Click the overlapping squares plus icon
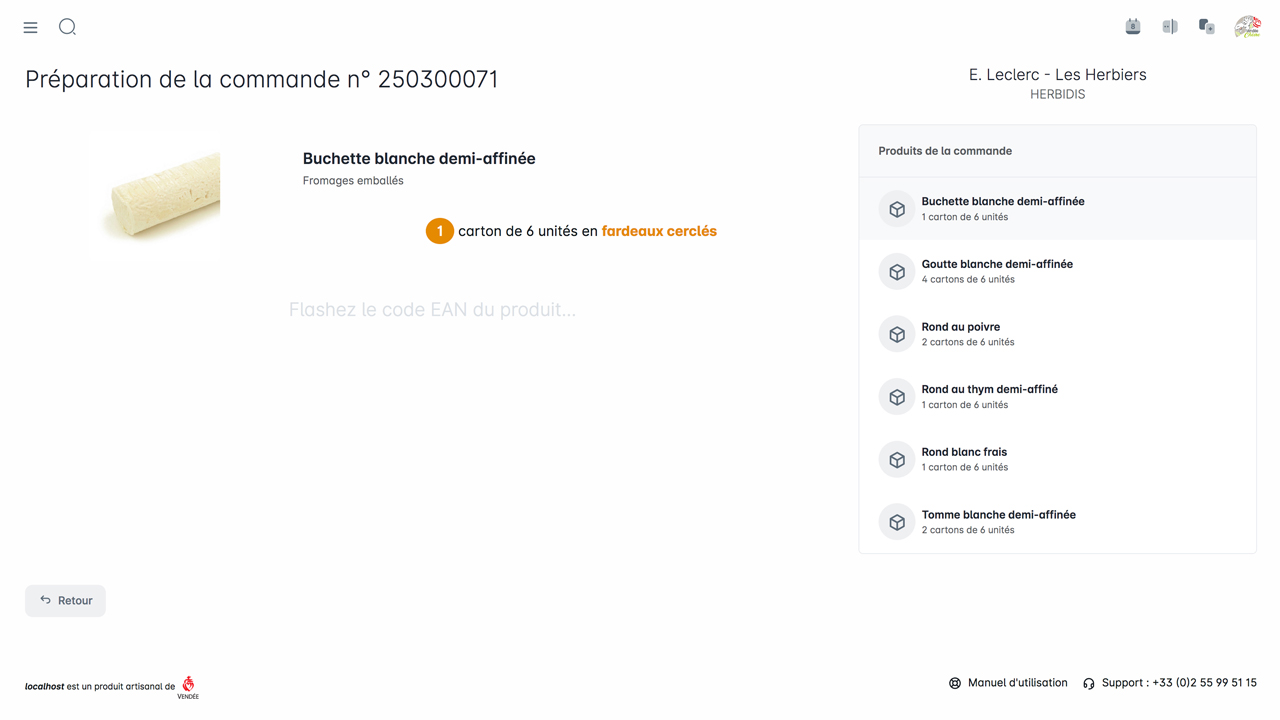The image size is (1280, 720). 1207,27
